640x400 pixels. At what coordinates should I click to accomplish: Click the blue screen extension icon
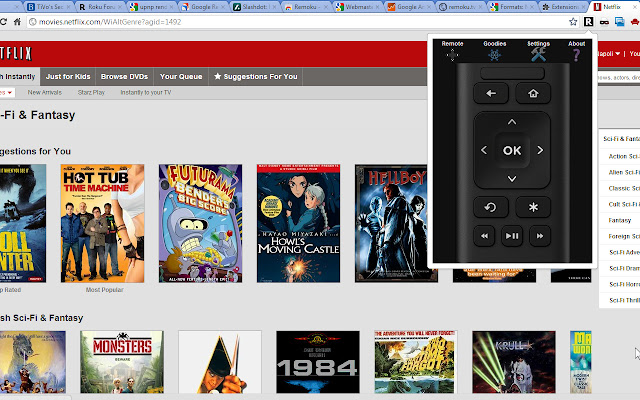(x=620, y=22)
